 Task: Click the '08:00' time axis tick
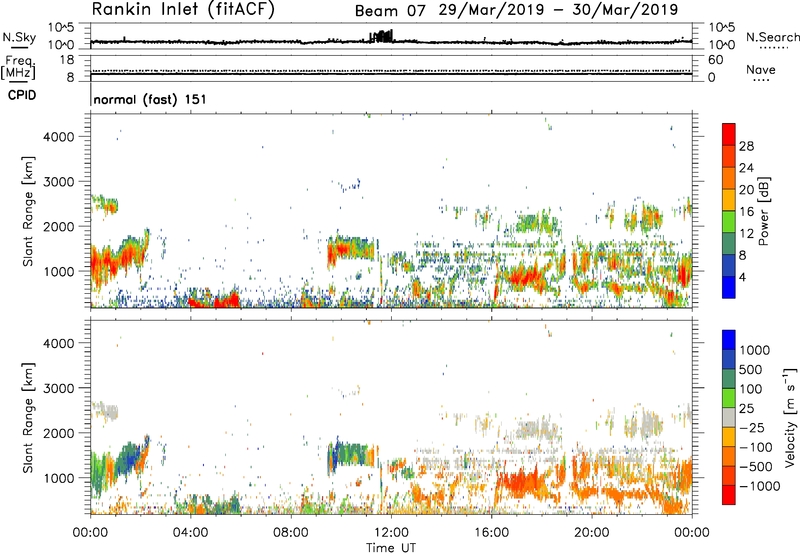[x=291, y=533]
